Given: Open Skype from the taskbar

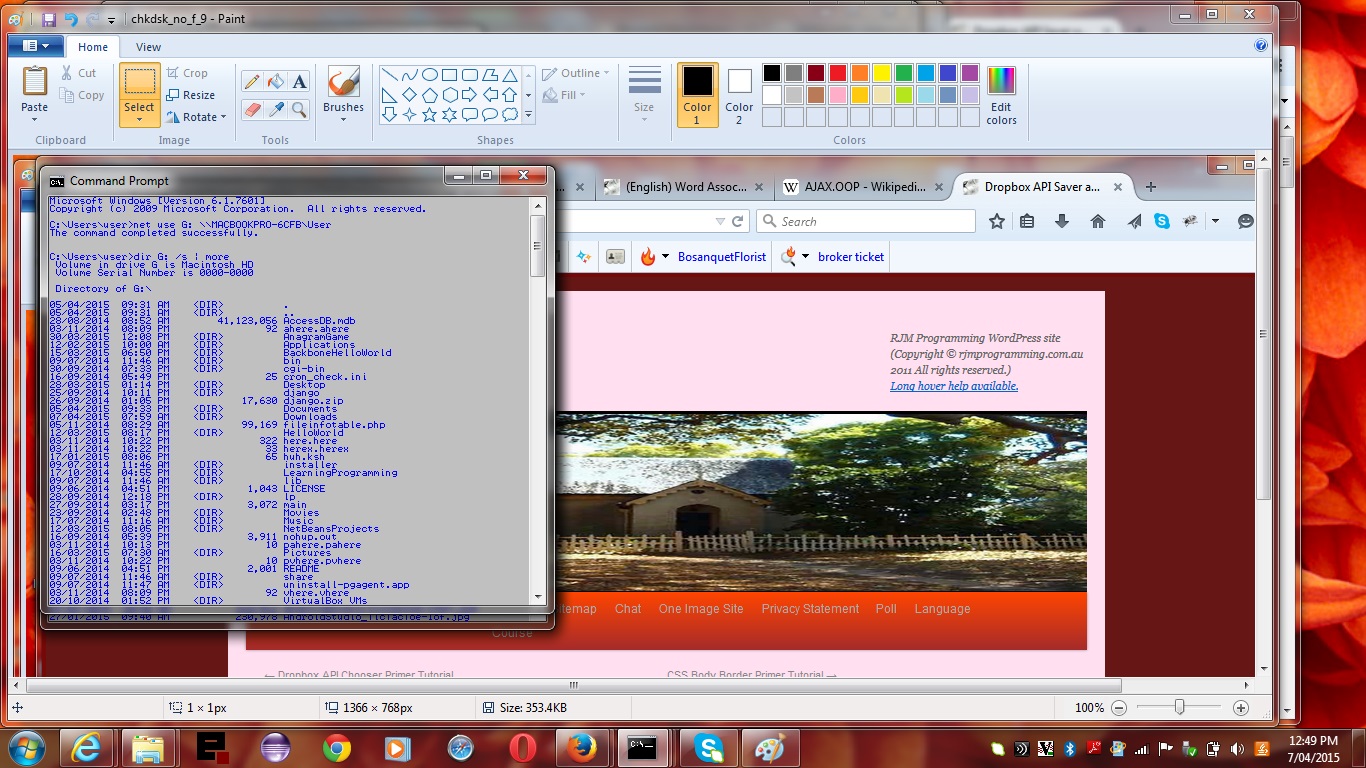Looking at the screenshot, I should coord(709,748).
